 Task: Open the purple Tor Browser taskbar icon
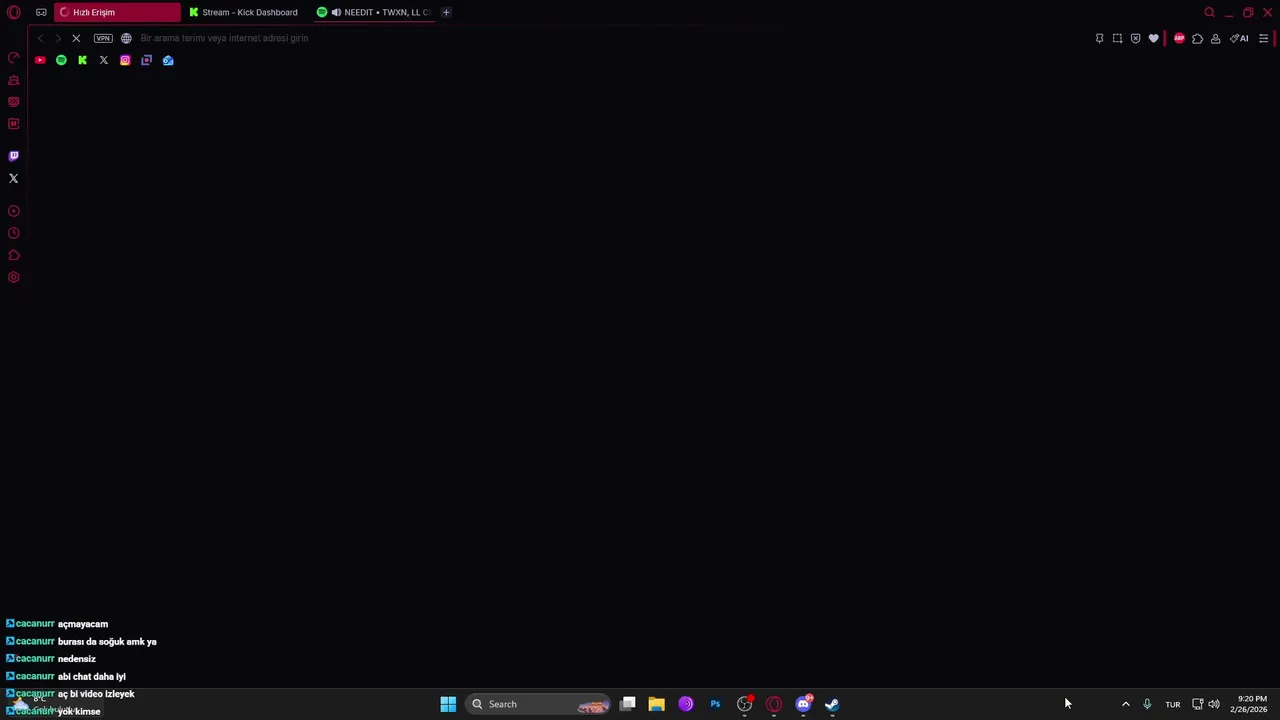(686, 704)
